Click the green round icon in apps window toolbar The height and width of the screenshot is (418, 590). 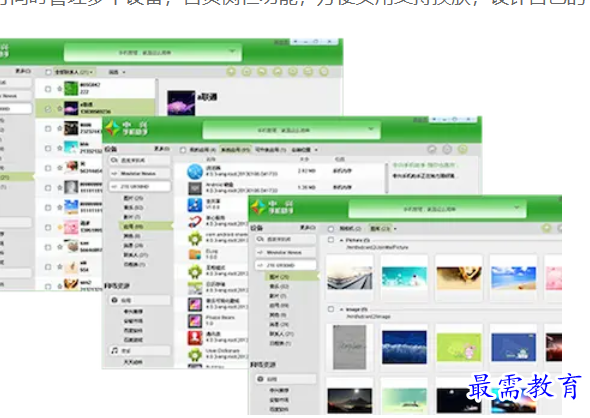pos(462,149)
